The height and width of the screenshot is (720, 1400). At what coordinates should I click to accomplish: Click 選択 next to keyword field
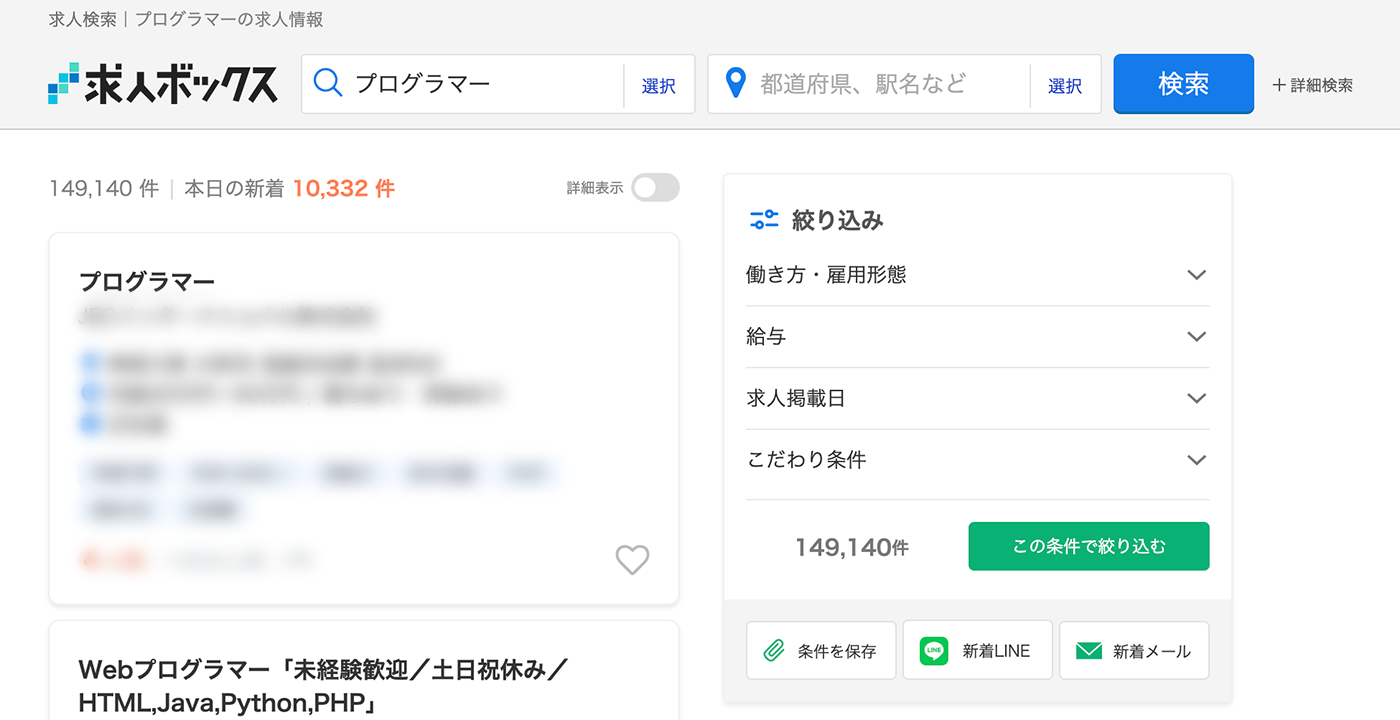point(659,86)
